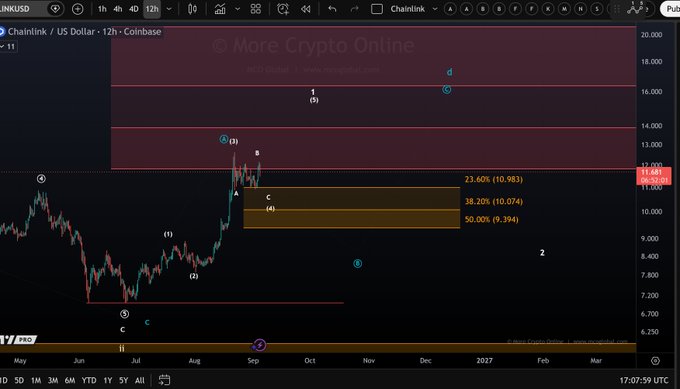Select the 4h timeframe
This screenshot has width=680, height=389.
click(x=118, y=9)
